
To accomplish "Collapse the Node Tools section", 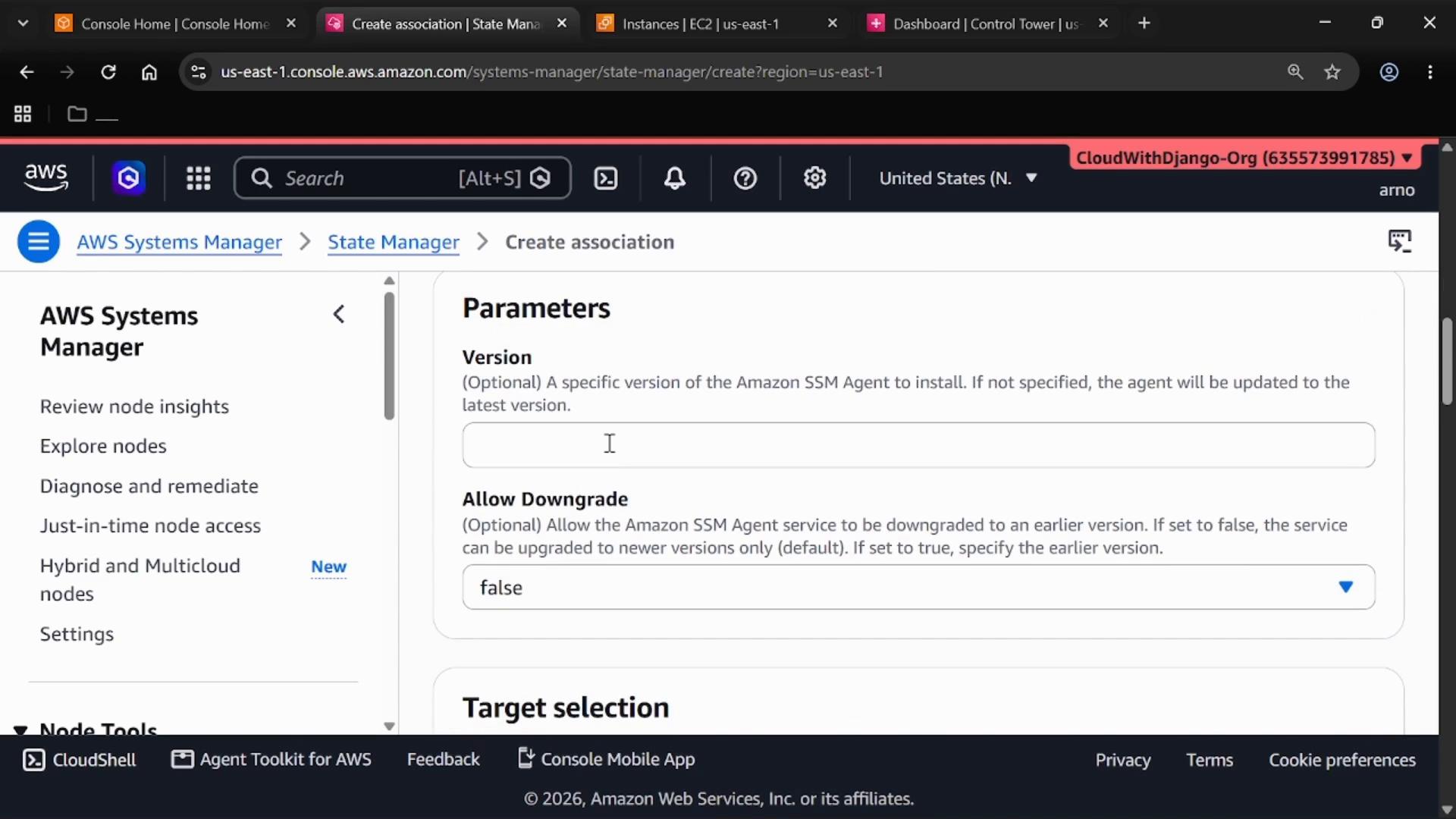I will [20, 730].
